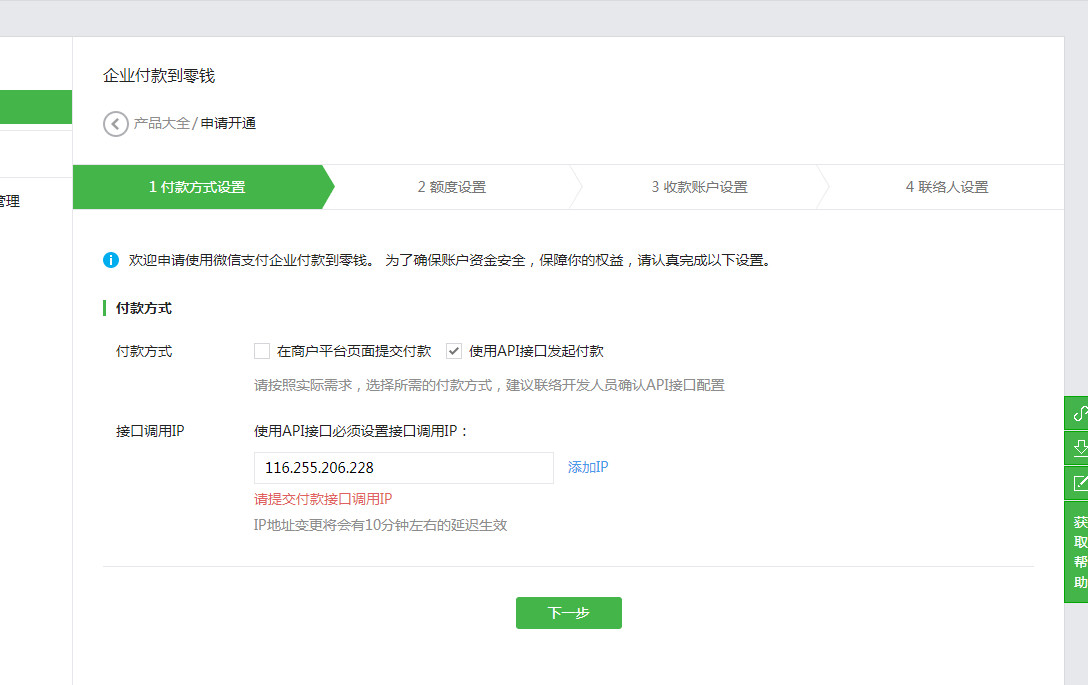The width and height of the screenshot is (1088, 685).
Task: Navigate to 产品大全 breadcrumb link
Action: [161, 124]
